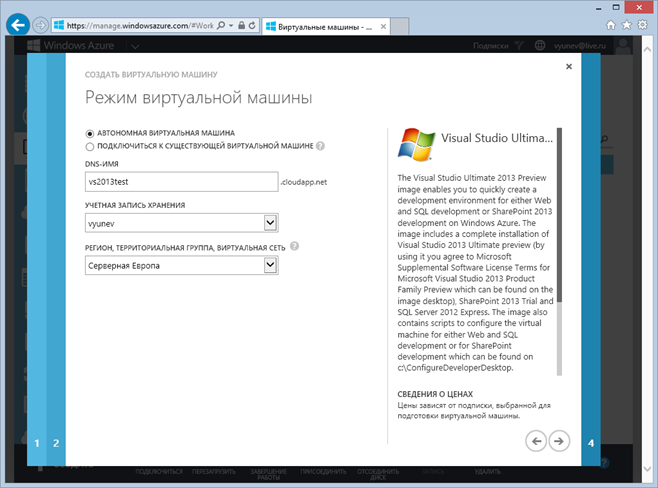
Task: Click the globe language icon
Action: pos(540,45)
